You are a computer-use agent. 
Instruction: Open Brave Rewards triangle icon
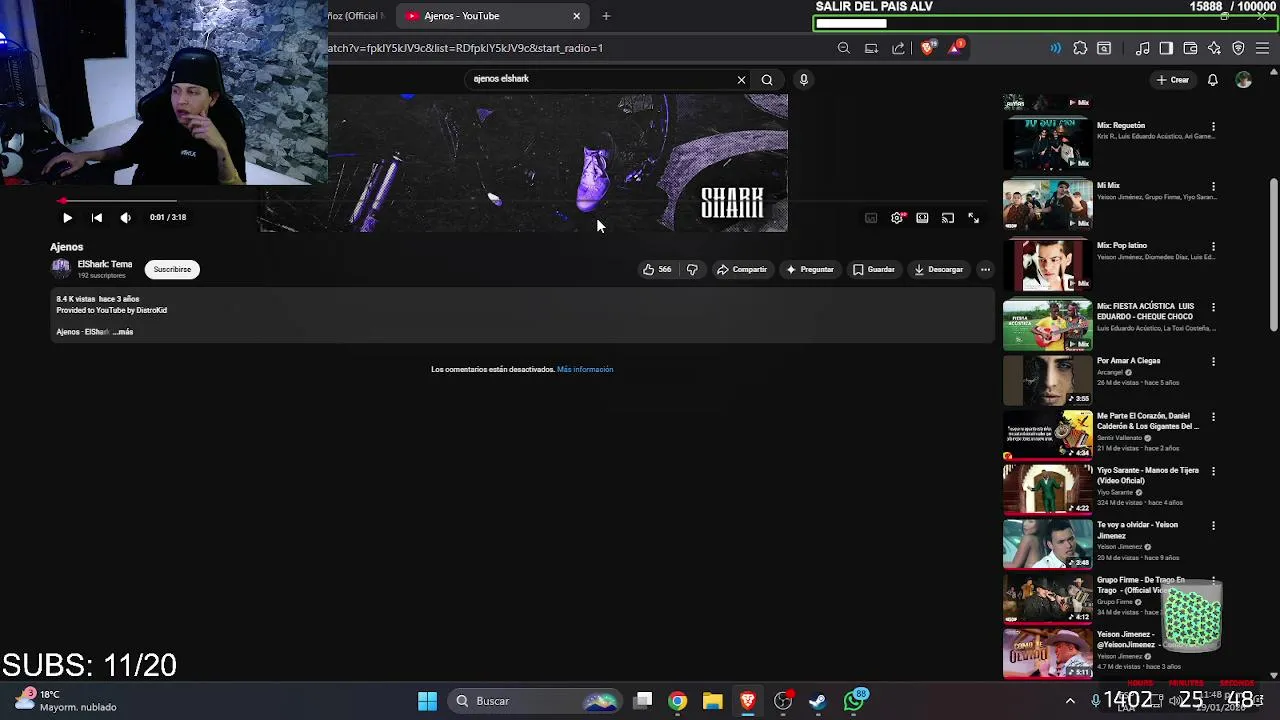pos(955,48)
